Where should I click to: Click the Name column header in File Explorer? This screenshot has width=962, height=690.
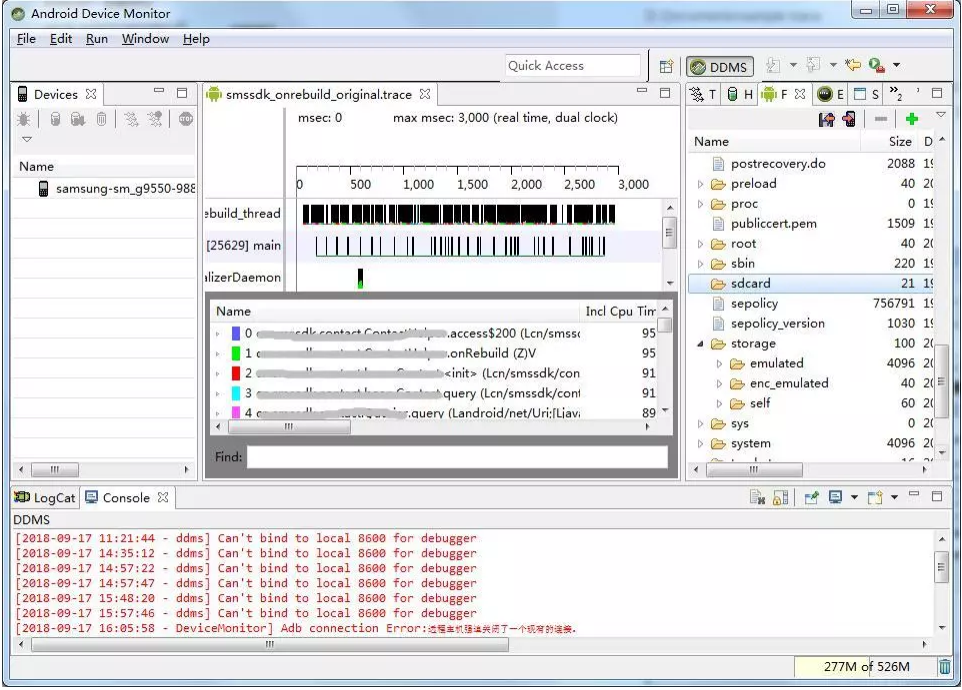coord(776,142)
